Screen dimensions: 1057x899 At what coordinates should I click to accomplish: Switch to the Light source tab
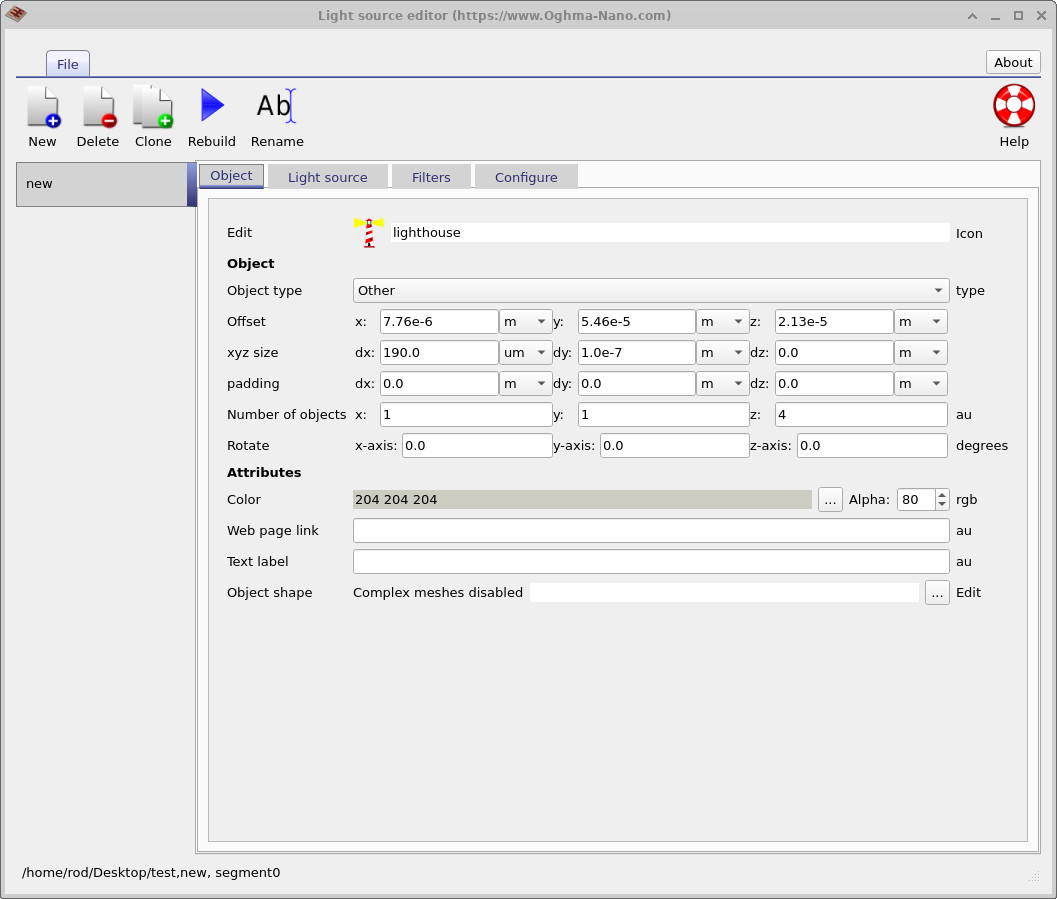click(x=327, y=176)
